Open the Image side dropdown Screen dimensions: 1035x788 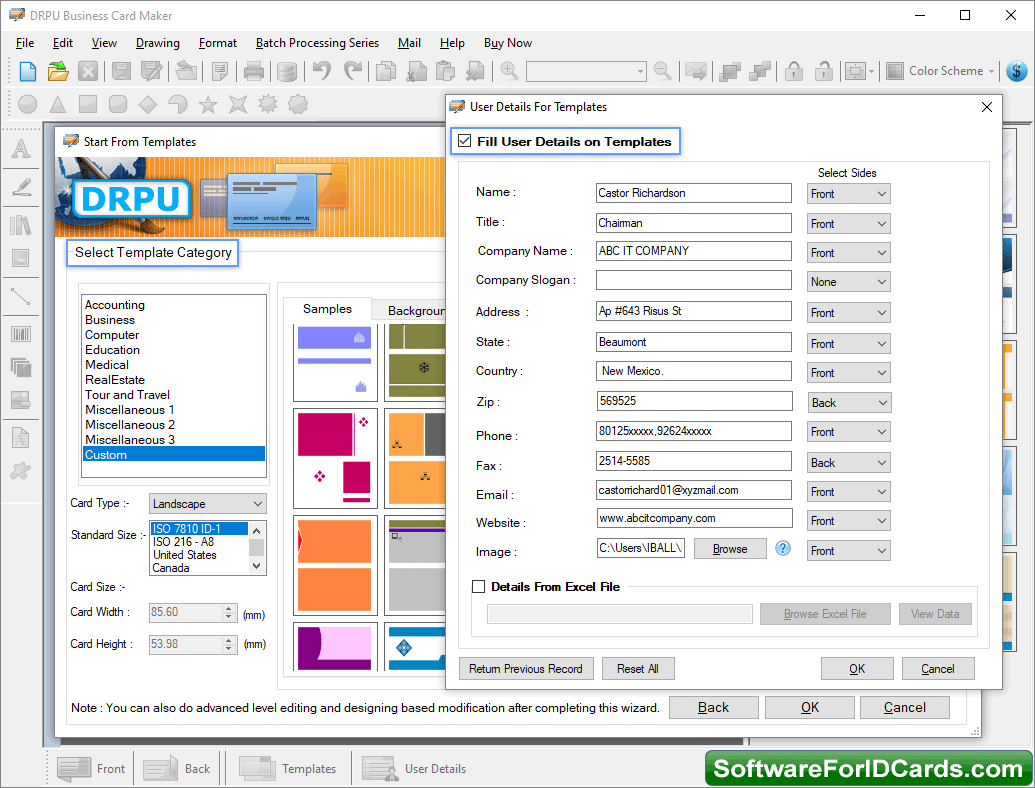[848, 550]
